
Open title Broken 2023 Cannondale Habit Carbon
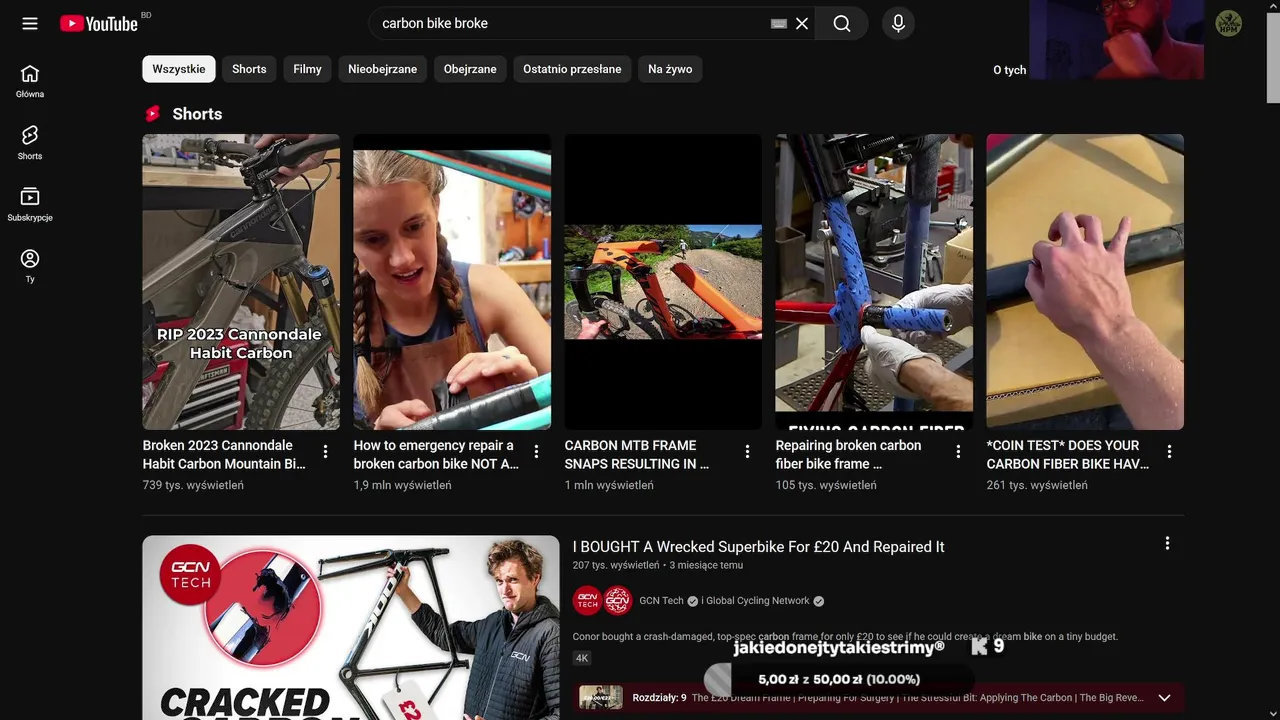[x=224, y=454]
